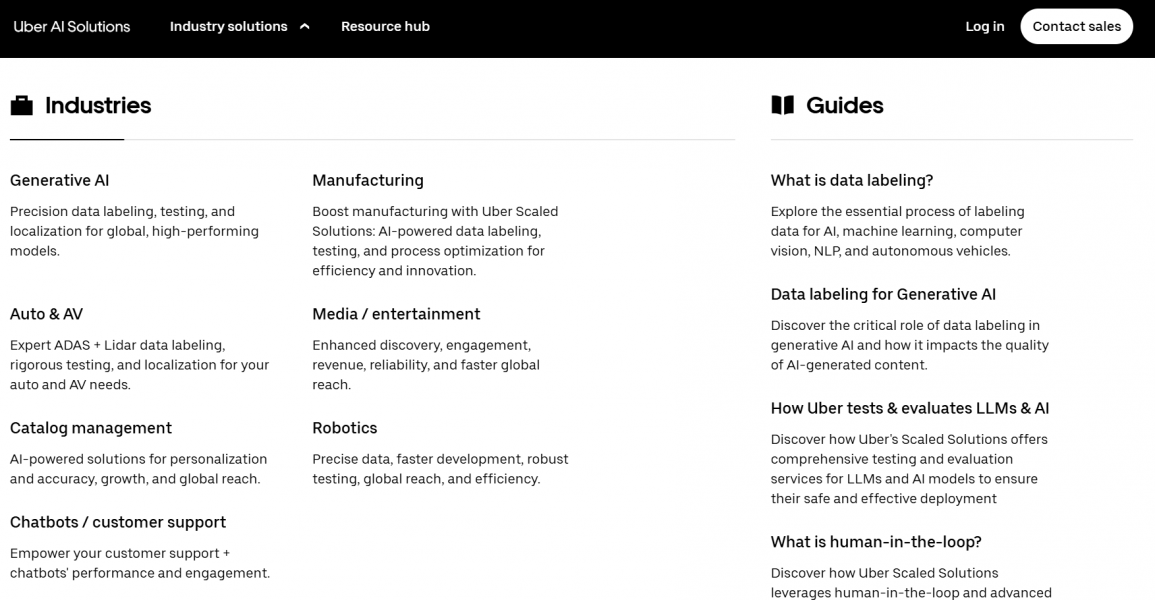Click the Guides open-book icon

point(782,105)
